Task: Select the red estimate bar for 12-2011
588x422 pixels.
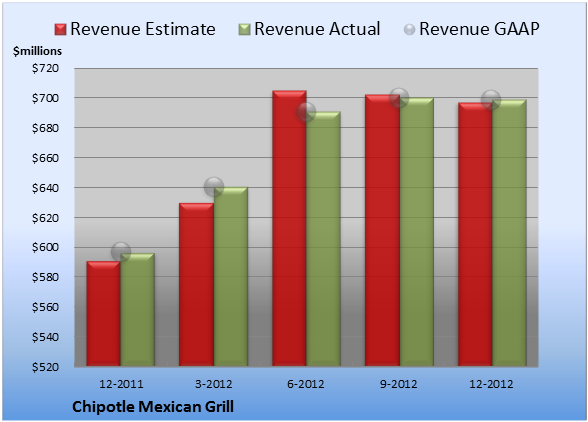Action: click(x=104, y=314)
